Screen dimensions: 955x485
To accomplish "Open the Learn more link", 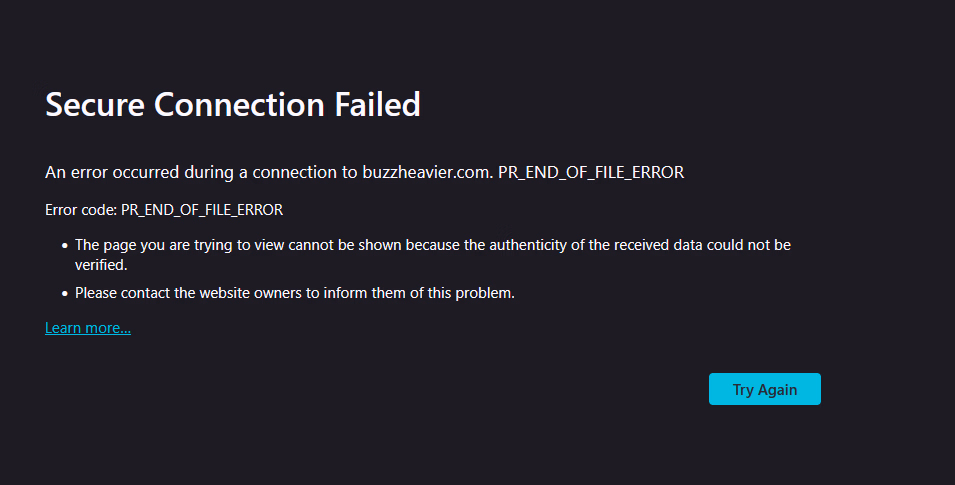I will 88,328.
